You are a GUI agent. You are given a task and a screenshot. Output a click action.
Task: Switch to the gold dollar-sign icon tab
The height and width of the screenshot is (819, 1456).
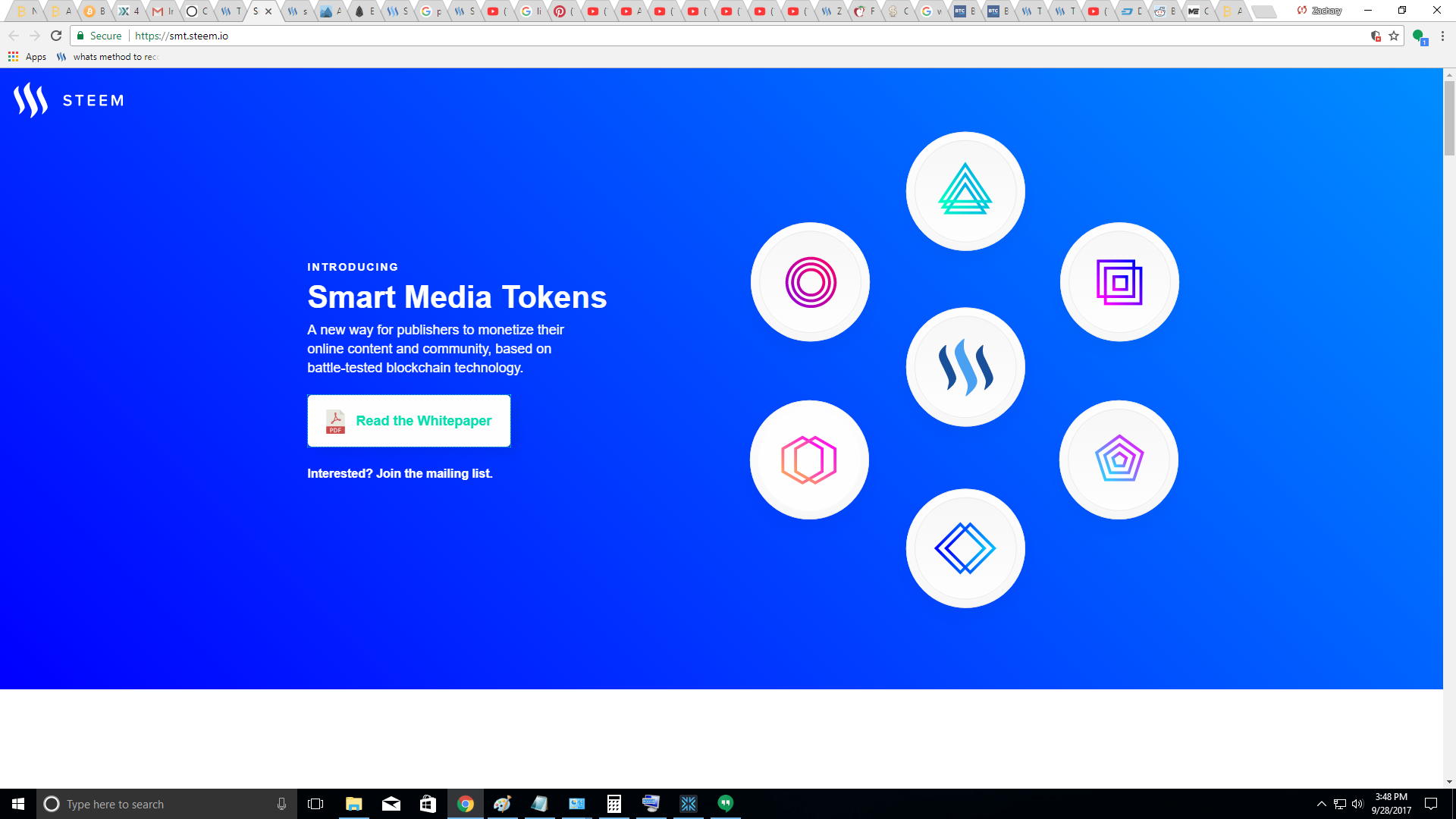point(897,11)
